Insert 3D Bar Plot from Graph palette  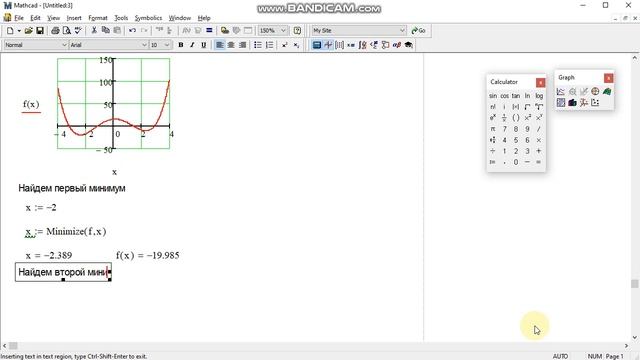click(x=572, y=102)
